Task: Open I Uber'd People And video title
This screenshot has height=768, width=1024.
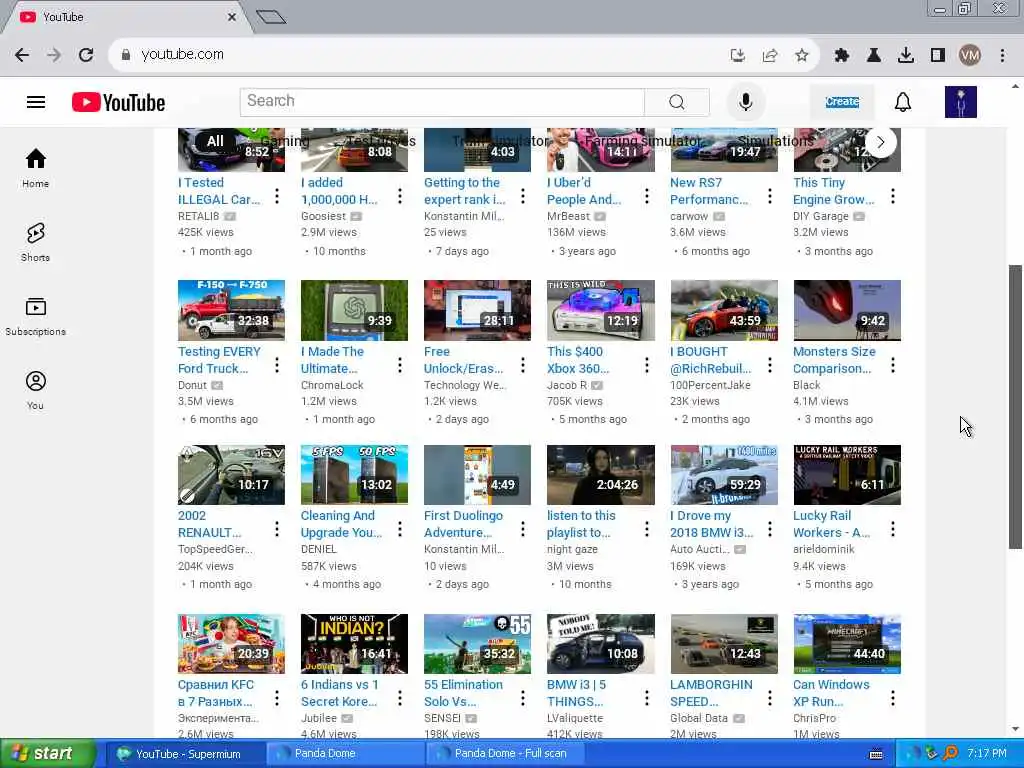Action: coord(584,191)
